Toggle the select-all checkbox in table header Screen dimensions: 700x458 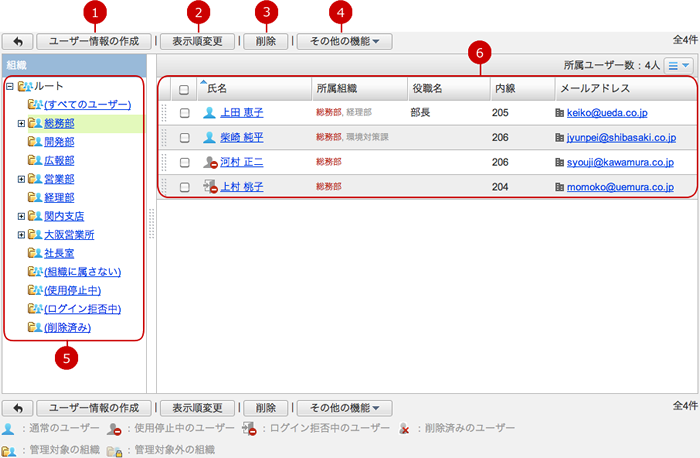click(183, 89)
